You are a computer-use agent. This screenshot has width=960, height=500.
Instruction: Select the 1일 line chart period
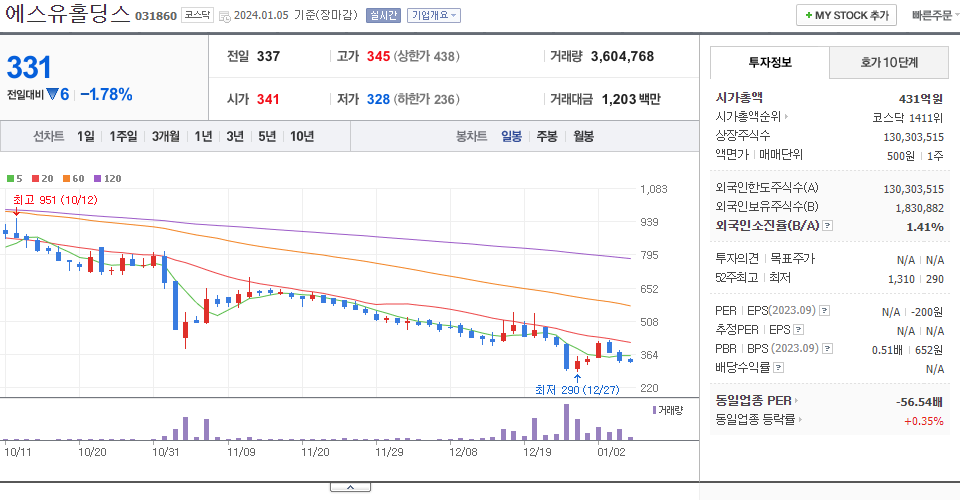[x=86, y=136]
